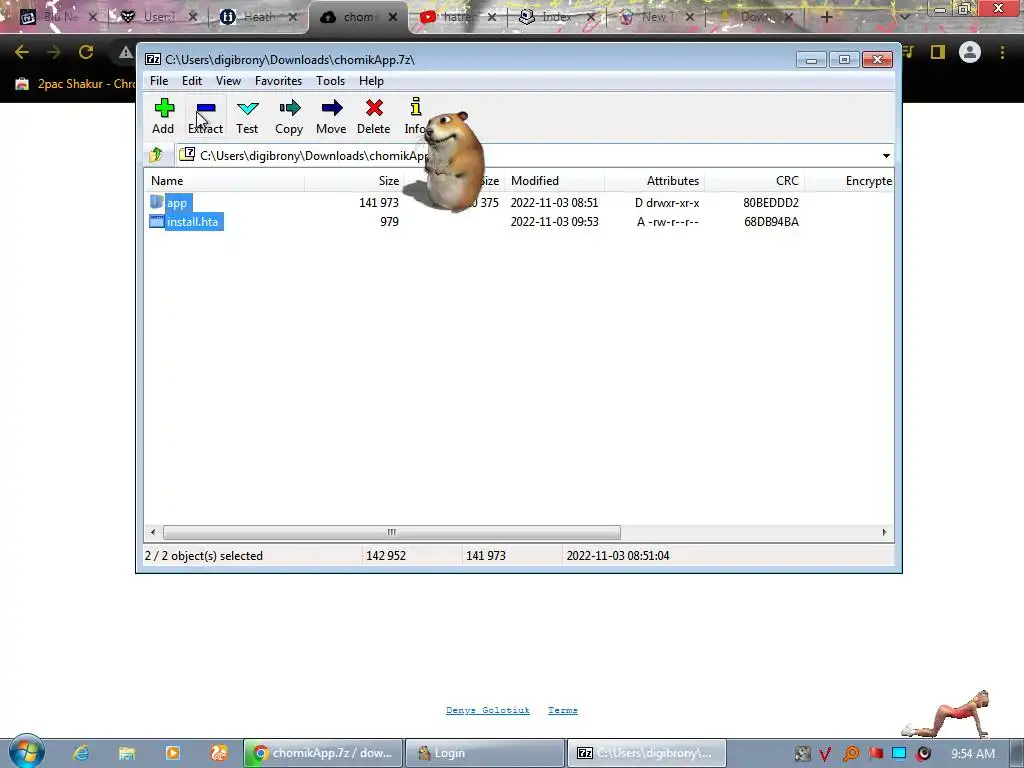Switch to the 'chom' browser tab
The height and width of the screenshot is (768, 1024).
click(x=358, y=17)
